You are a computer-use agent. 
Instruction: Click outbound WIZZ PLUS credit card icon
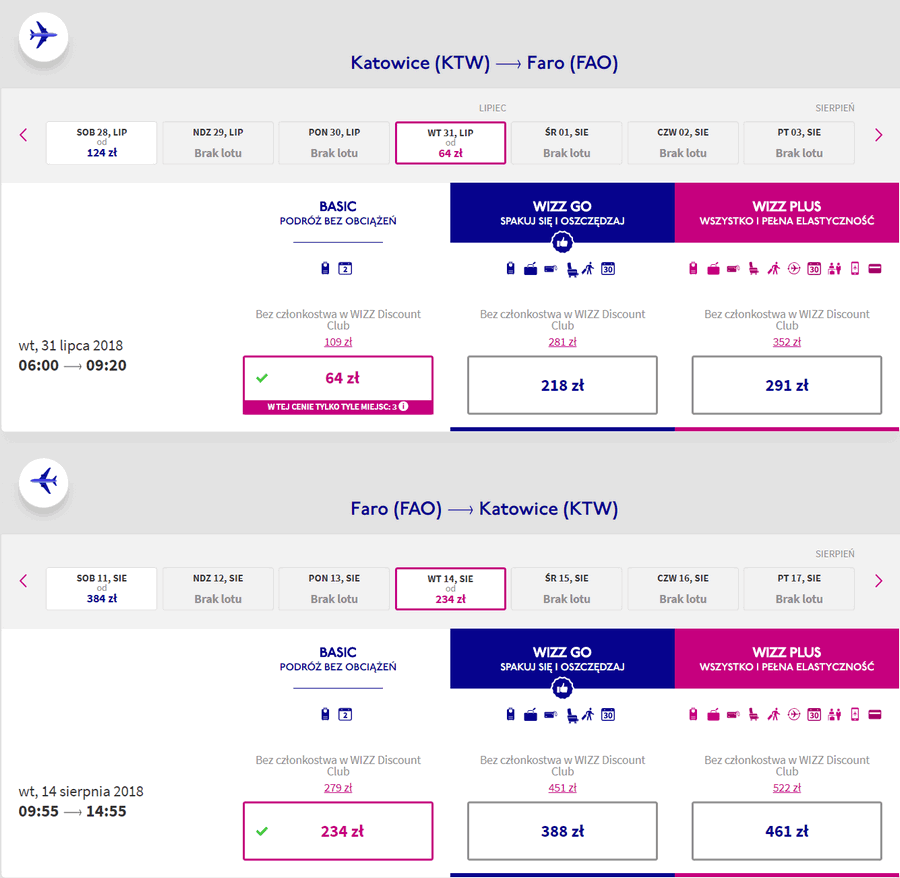pyautogui.click(x=875, y=268)
